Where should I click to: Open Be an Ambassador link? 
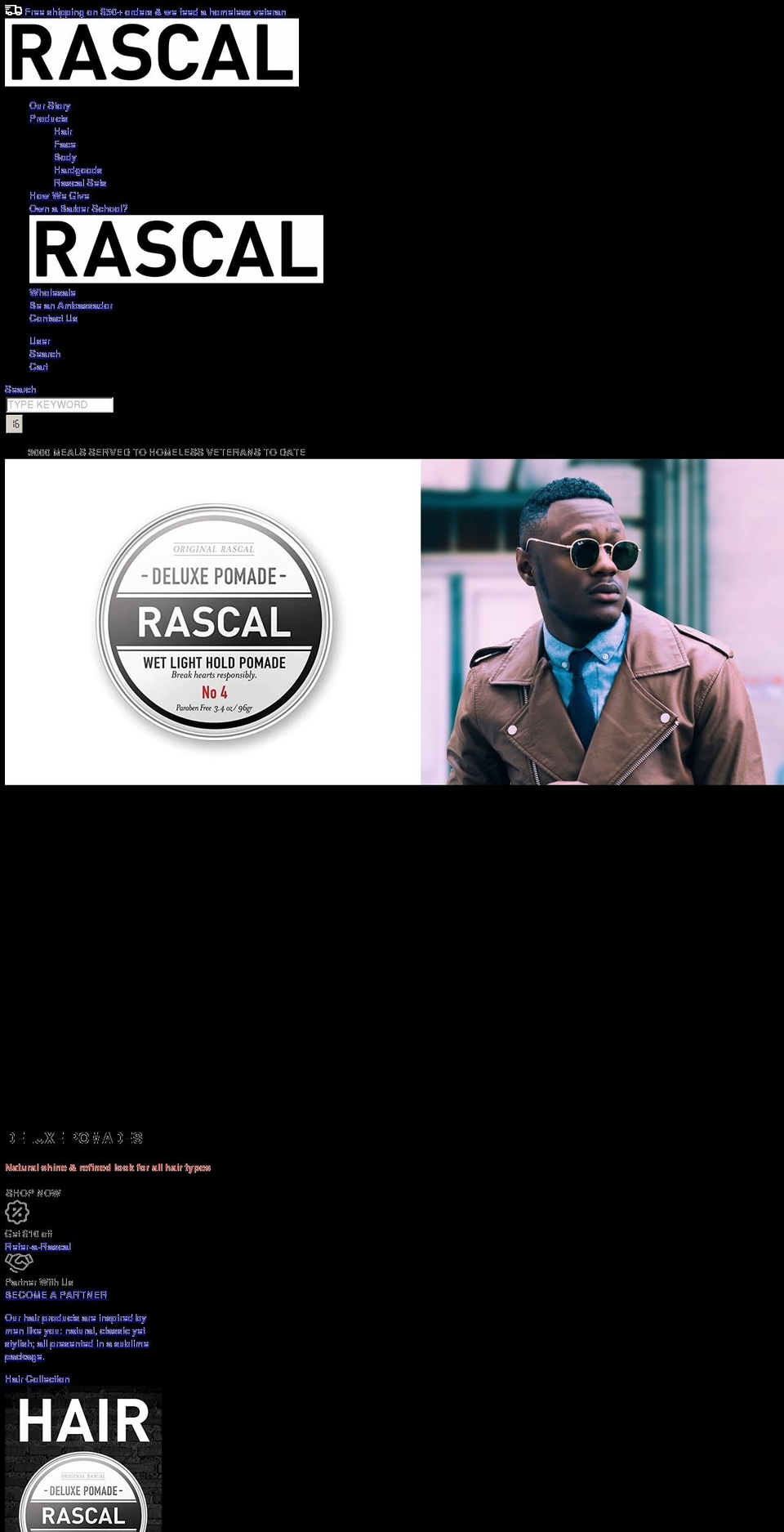tap(71, 306)
